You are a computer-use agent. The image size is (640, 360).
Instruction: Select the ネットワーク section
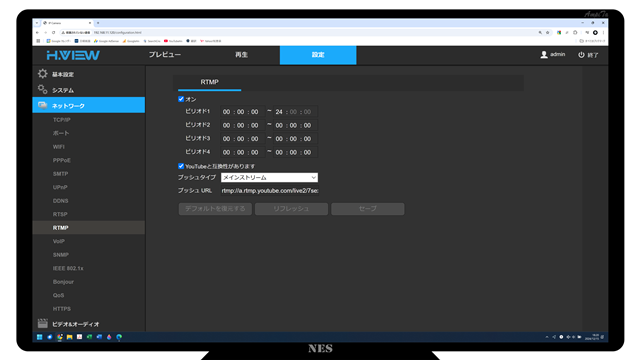click(x=89, y=105)
